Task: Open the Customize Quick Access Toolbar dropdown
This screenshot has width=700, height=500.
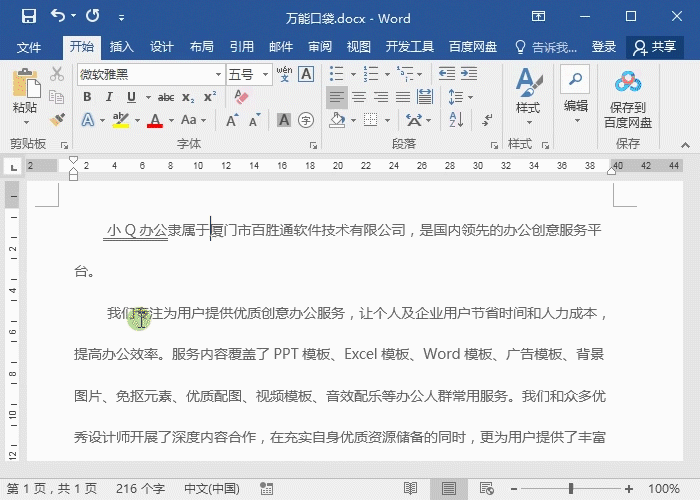Action: (121, 18)
